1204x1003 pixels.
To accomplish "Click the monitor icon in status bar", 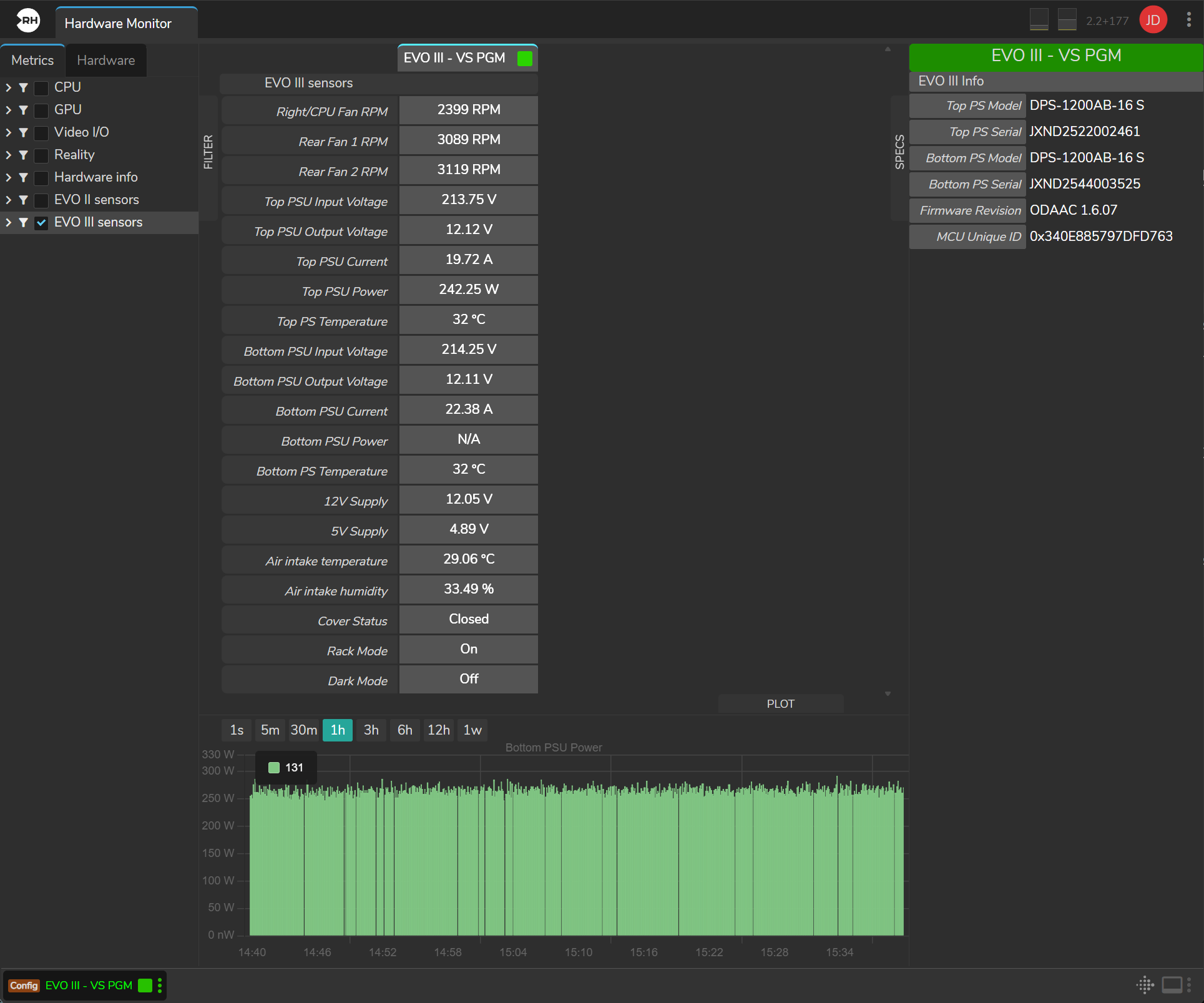I will pos(1172,985).
